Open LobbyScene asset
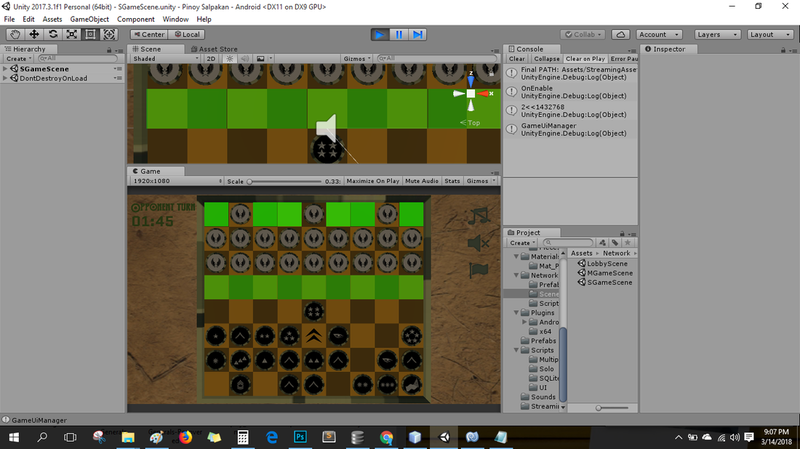Screen dimensions: 800x449 click(602, 263)
